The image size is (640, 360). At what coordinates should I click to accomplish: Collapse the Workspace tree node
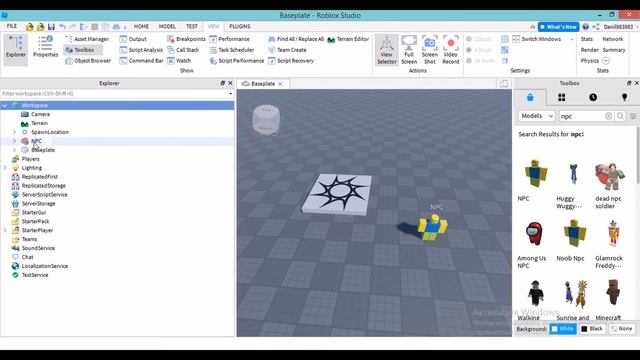click(5, 105)
